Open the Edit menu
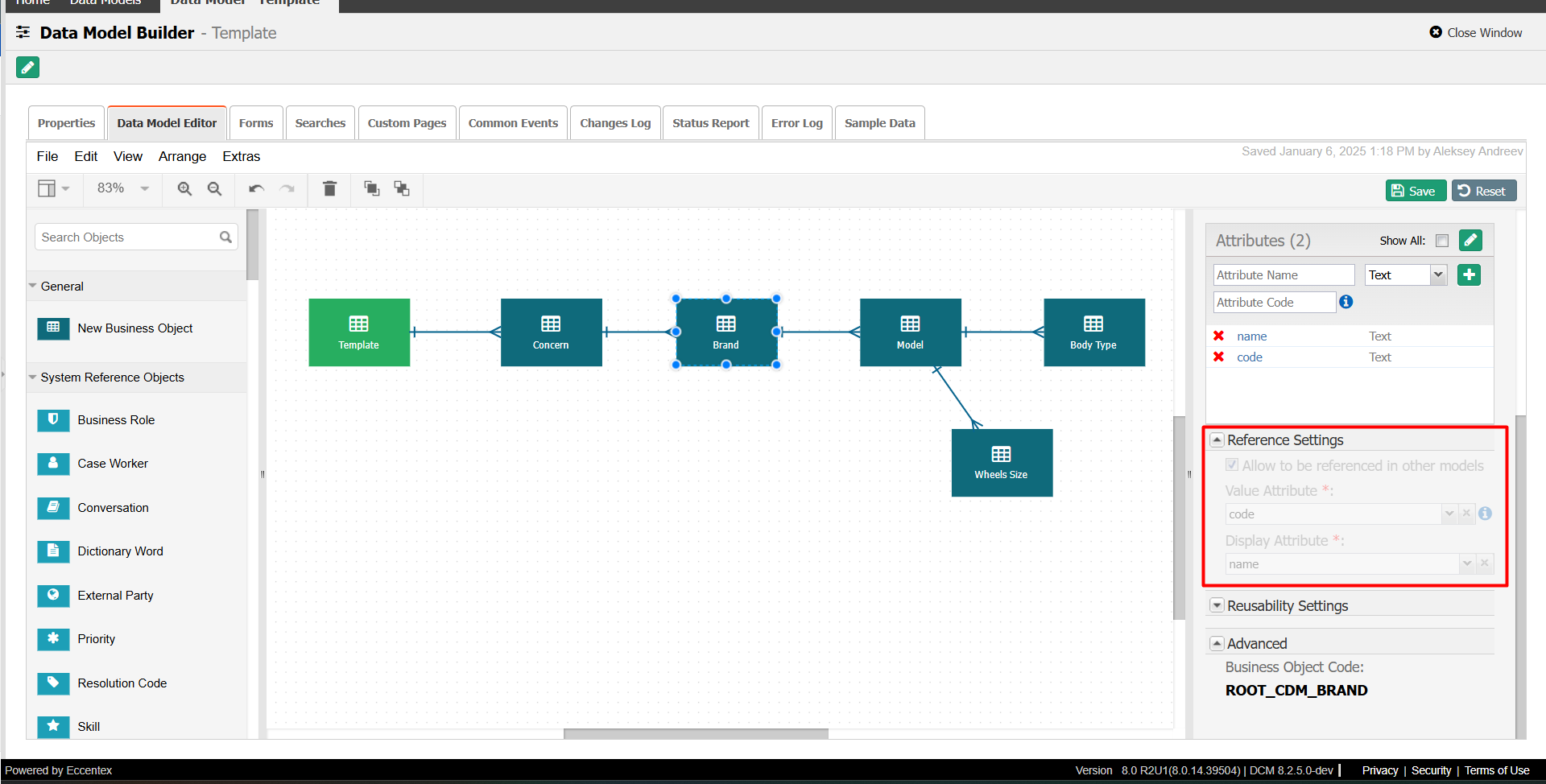The height and width of the screenshot is (784, 1546). tap(86, 156)
